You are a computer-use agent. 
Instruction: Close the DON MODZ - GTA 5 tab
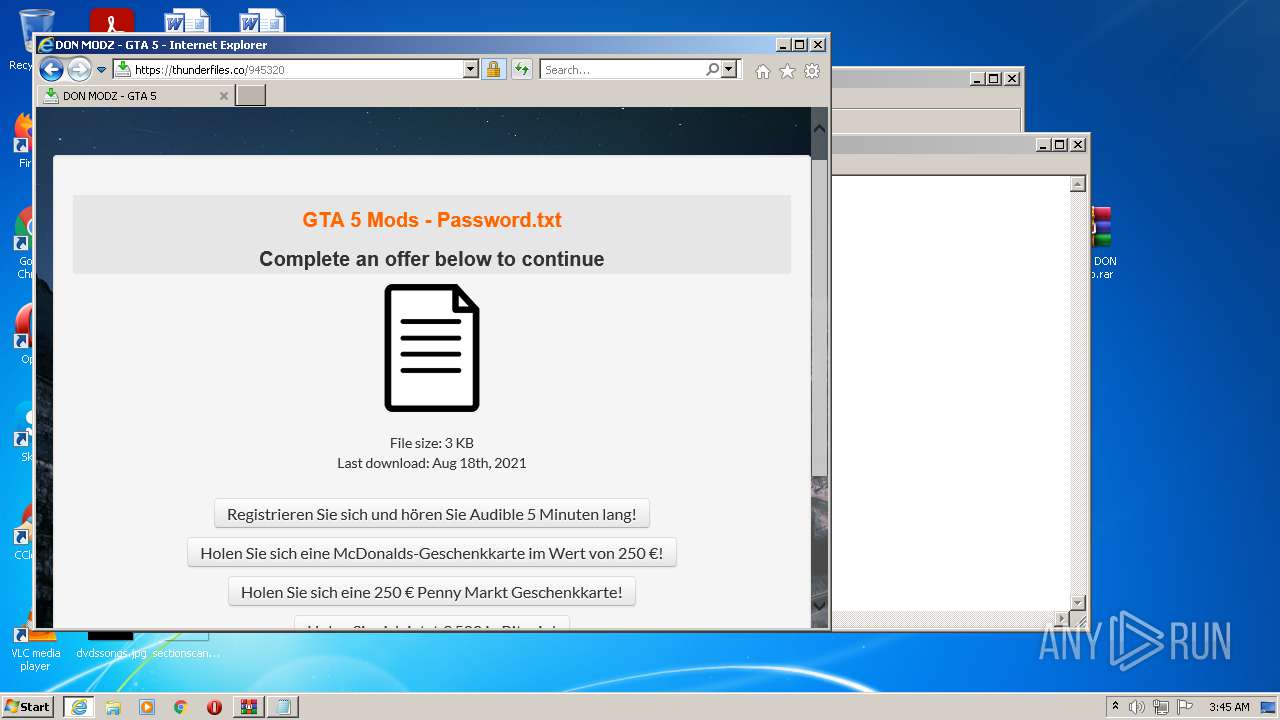click(x=224, y=96)
